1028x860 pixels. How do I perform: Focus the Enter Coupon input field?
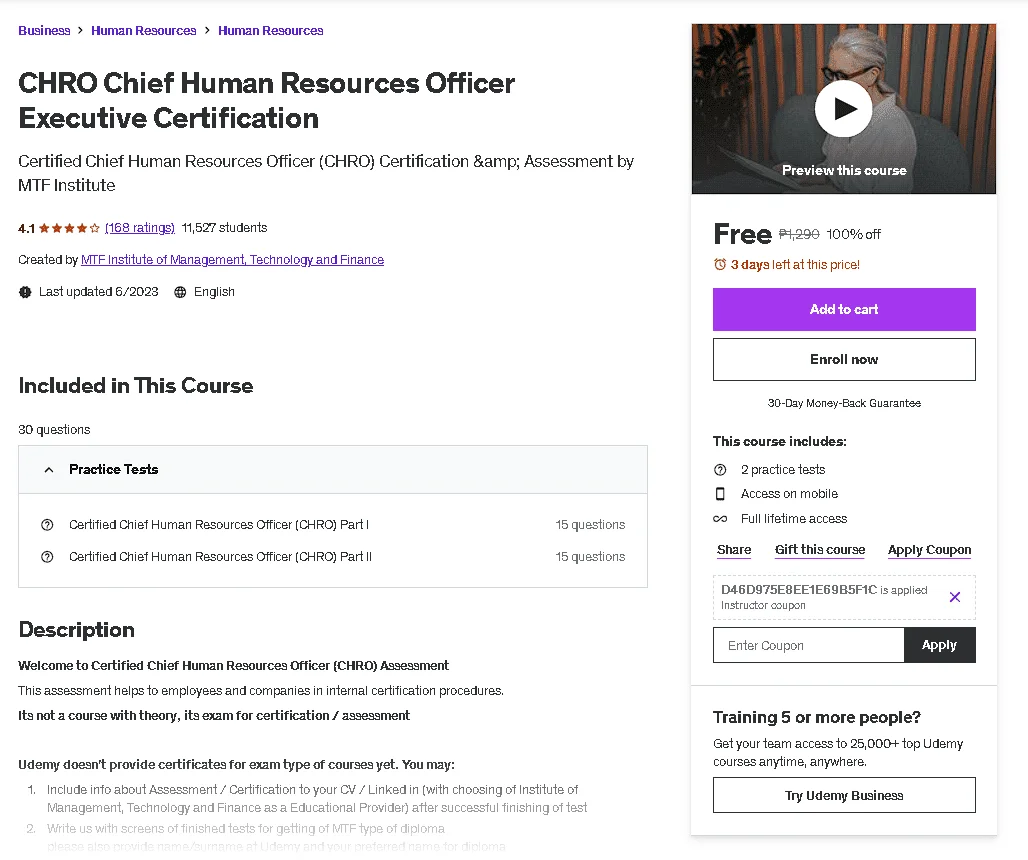click(808, 645)
